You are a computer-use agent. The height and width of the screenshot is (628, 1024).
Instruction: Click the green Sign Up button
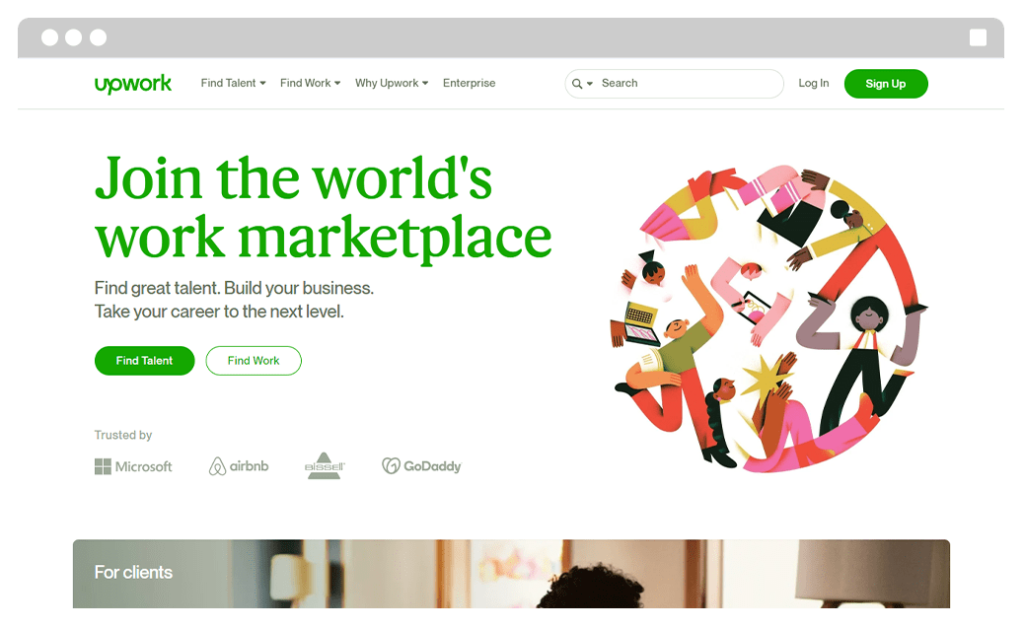click(886, 84)
